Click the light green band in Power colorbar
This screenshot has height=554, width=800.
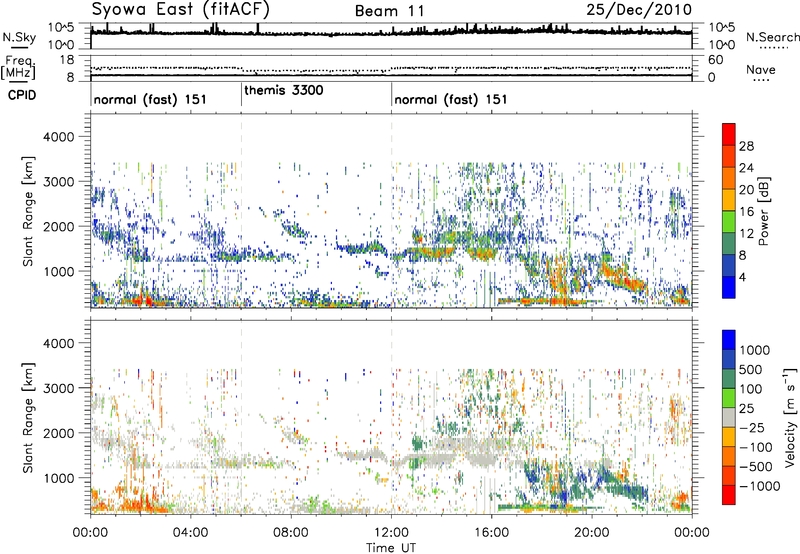tap(729, 222)
